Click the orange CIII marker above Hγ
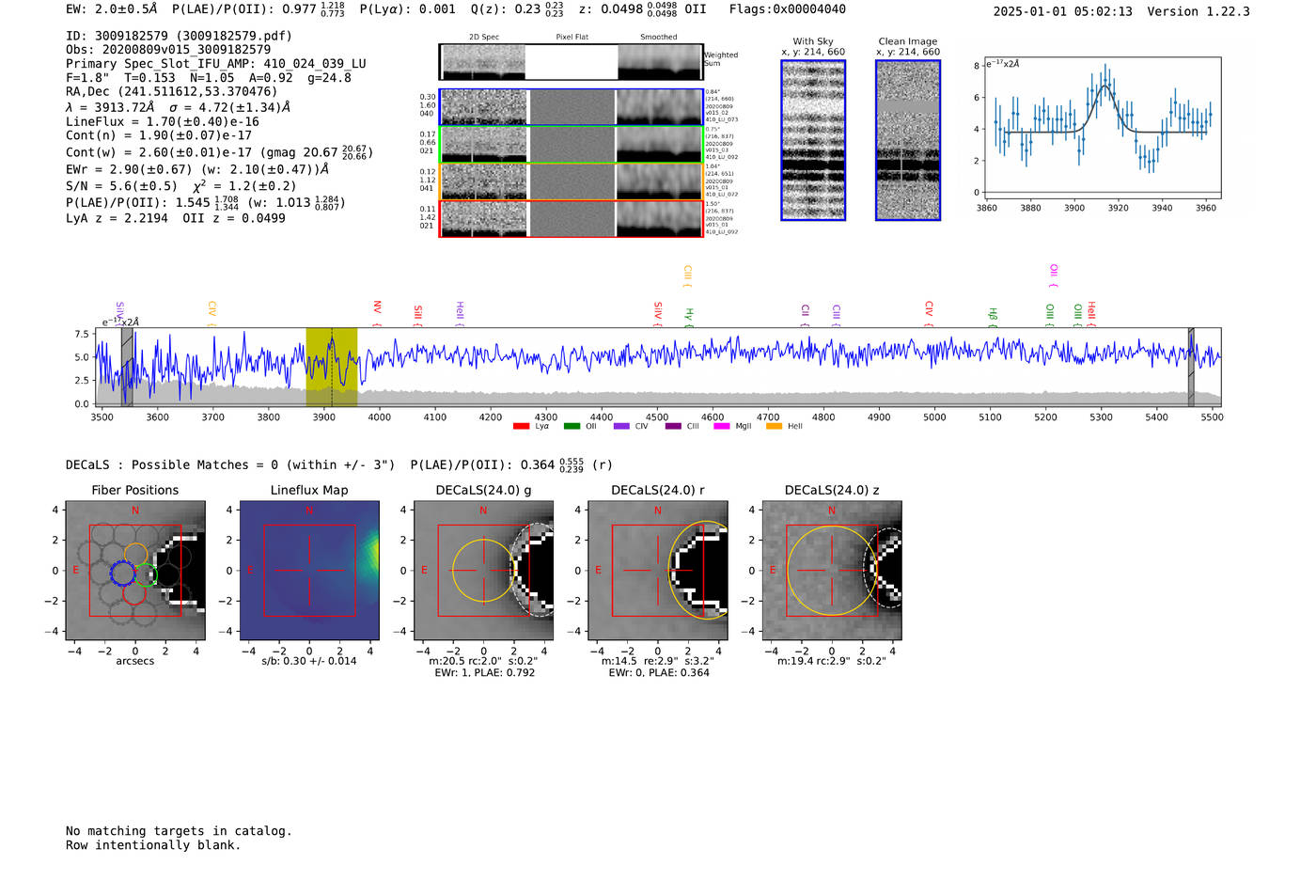Viewport: 1316px width, 896px height. point(688,276)
